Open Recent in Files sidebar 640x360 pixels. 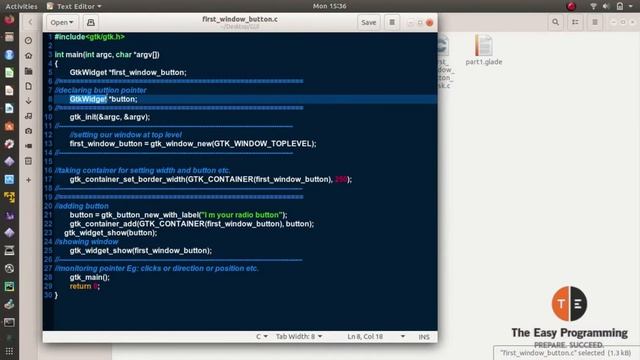(28, 40)
